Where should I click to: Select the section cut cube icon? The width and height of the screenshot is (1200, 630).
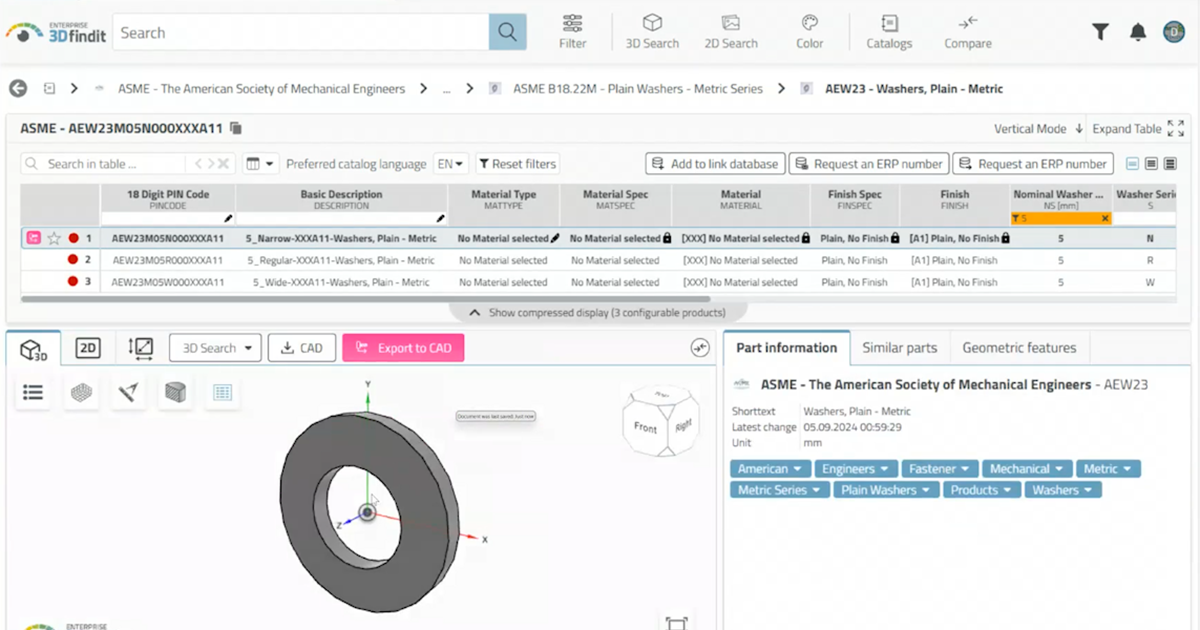click(175, 393)
